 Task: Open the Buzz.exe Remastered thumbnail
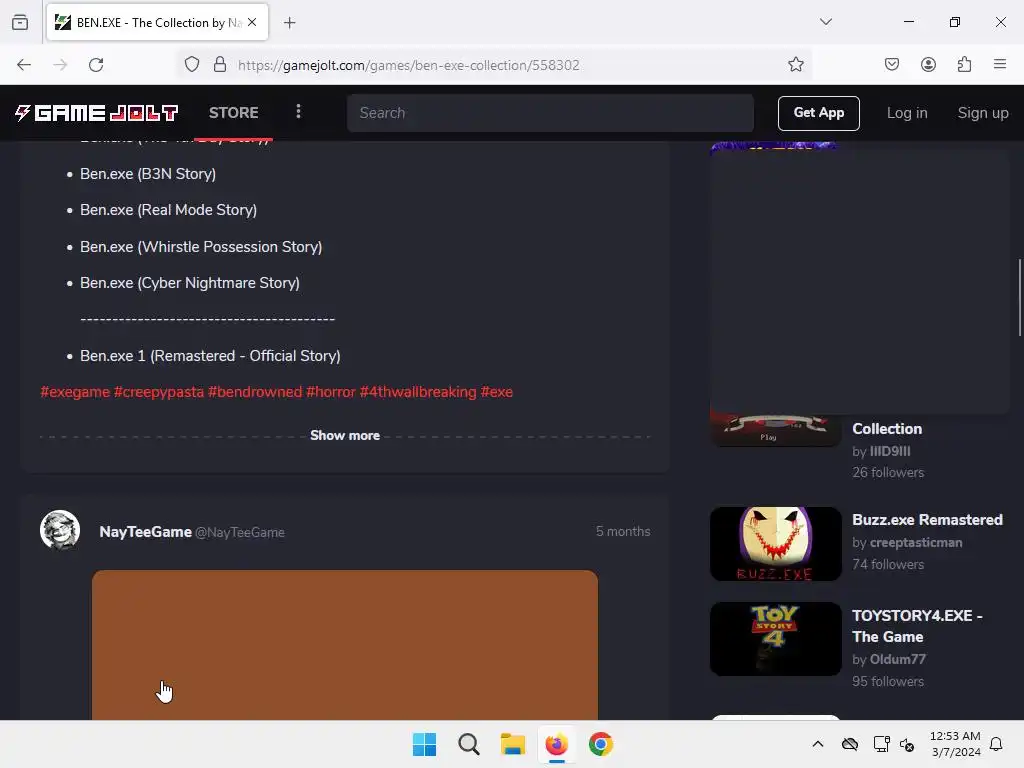pyautogui.click(x=776, y=544)
